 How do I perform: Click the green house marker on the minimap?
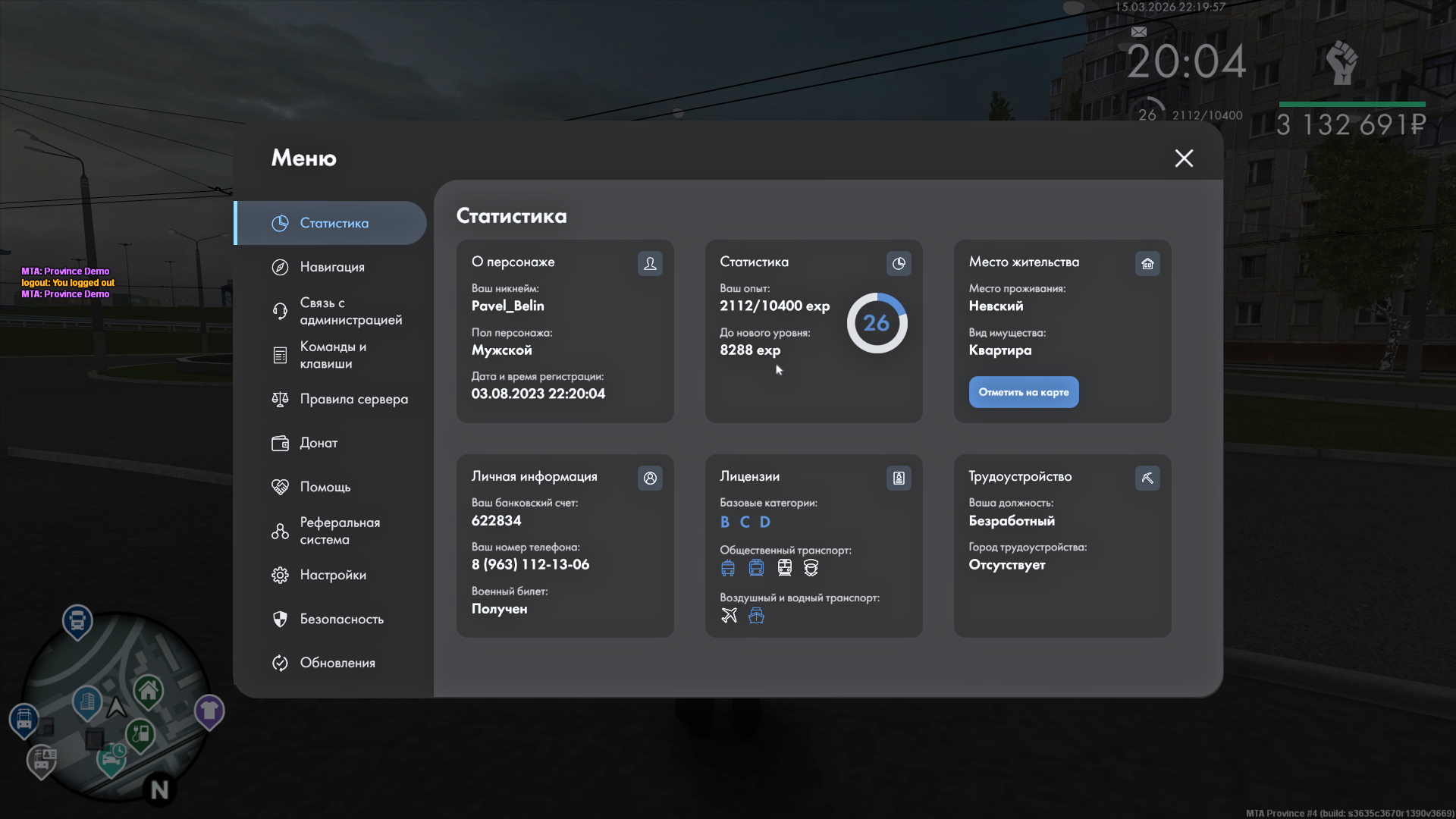point(149,690)
